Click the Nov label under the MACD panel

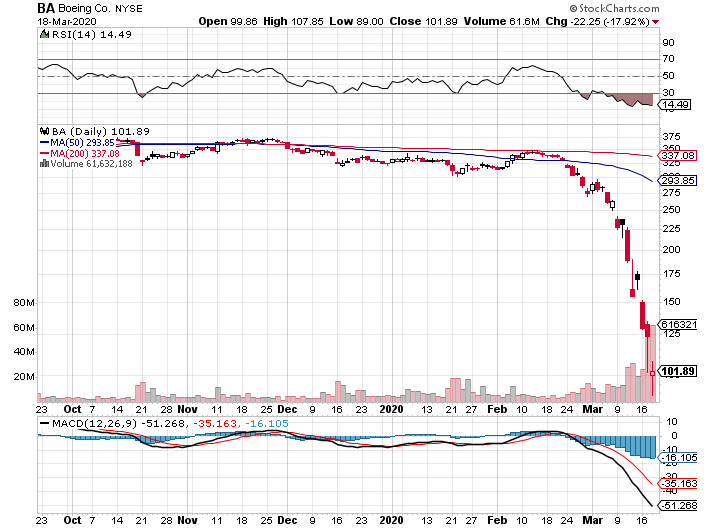187,520
